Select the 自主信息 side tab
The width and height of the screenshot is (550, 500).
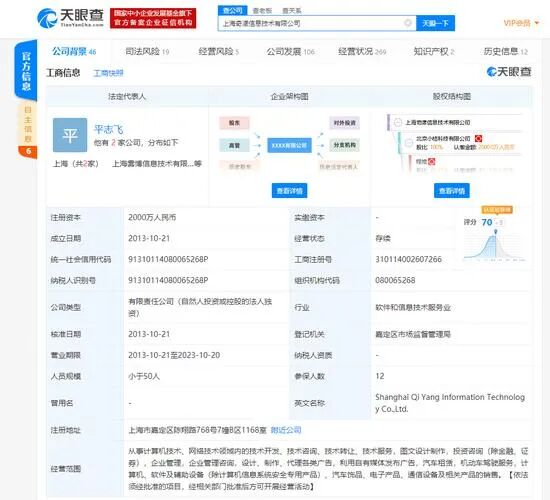(28, 125)
